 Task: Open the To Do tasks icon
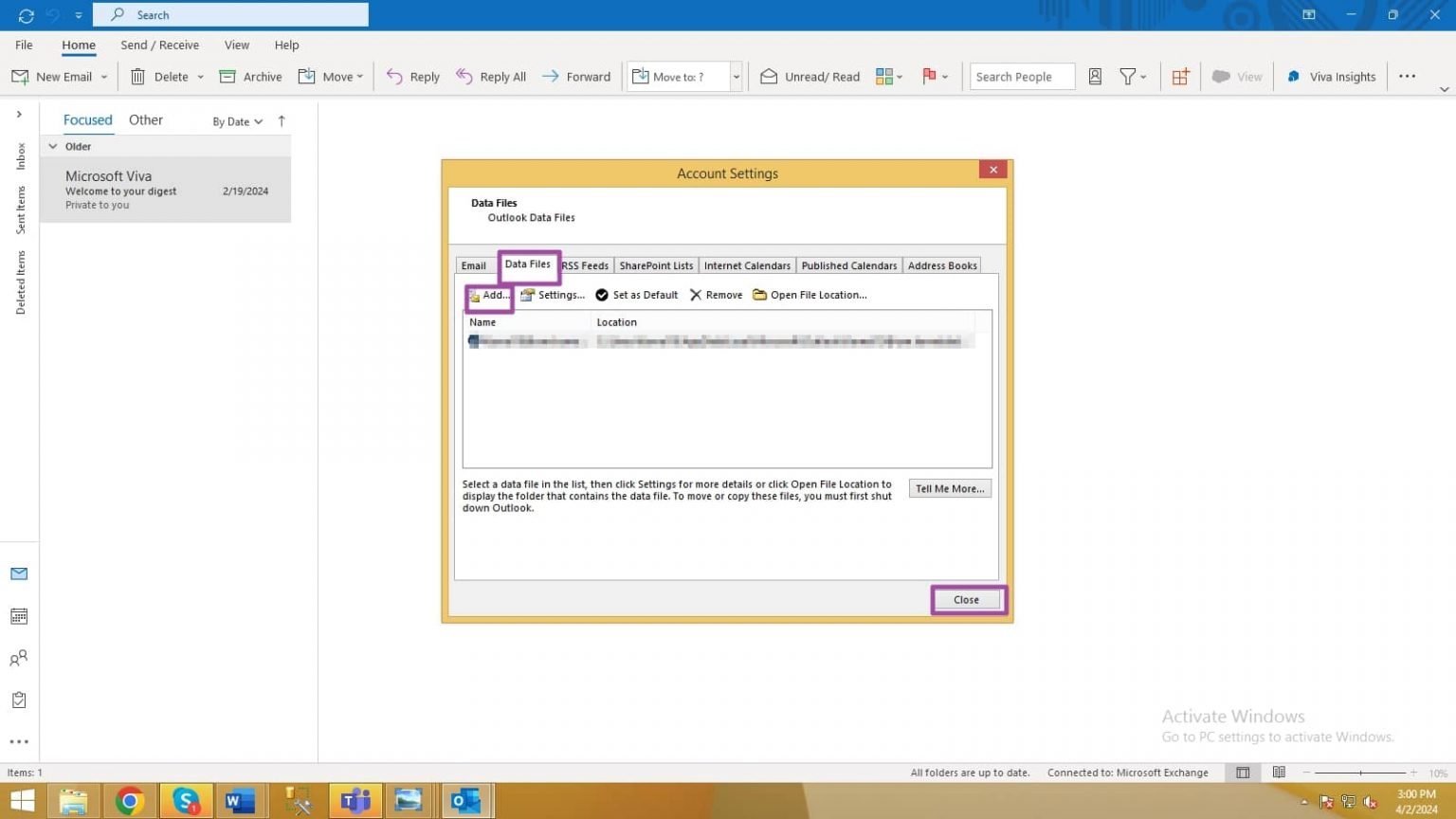click(19, 700)
